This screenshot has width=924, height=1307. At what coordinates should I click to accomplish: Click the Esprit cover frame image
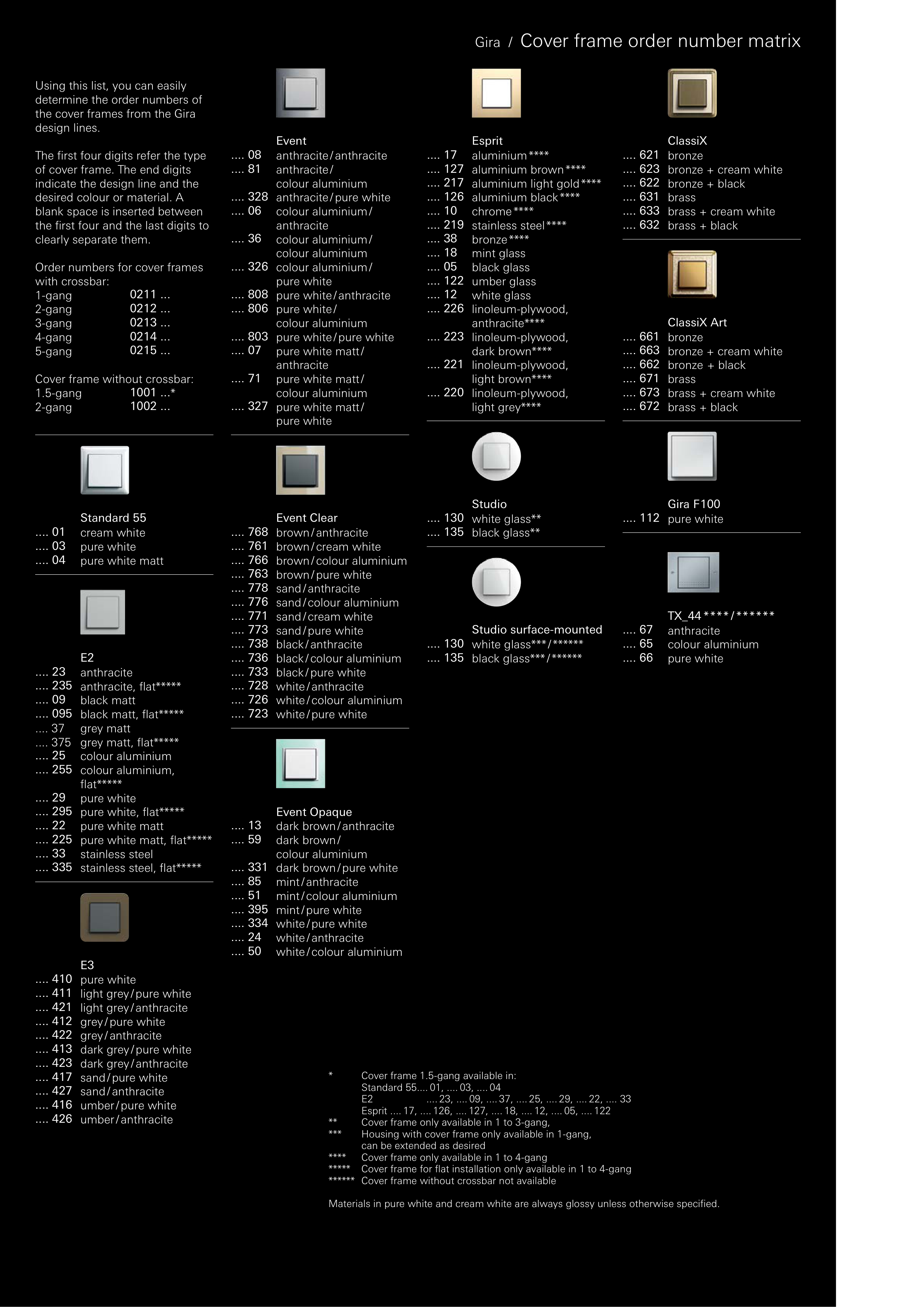[496, 93]
